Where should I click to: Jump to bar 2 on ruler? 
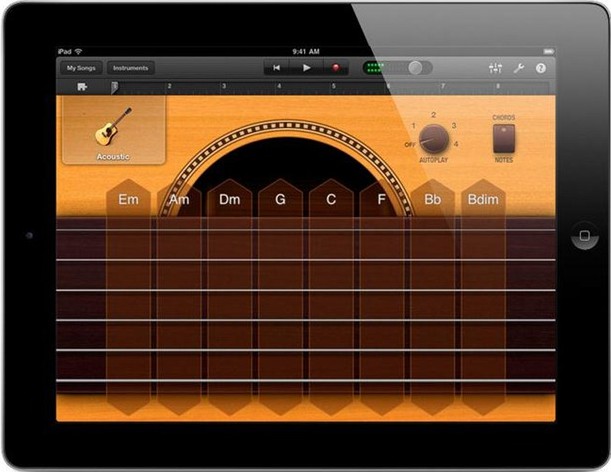point(169,86)
